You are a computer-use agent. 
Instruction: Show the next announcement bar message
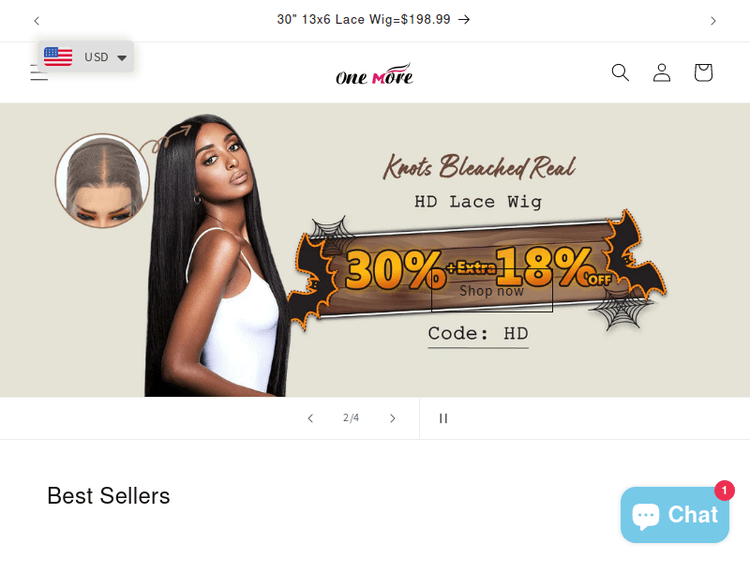point(713,21)
